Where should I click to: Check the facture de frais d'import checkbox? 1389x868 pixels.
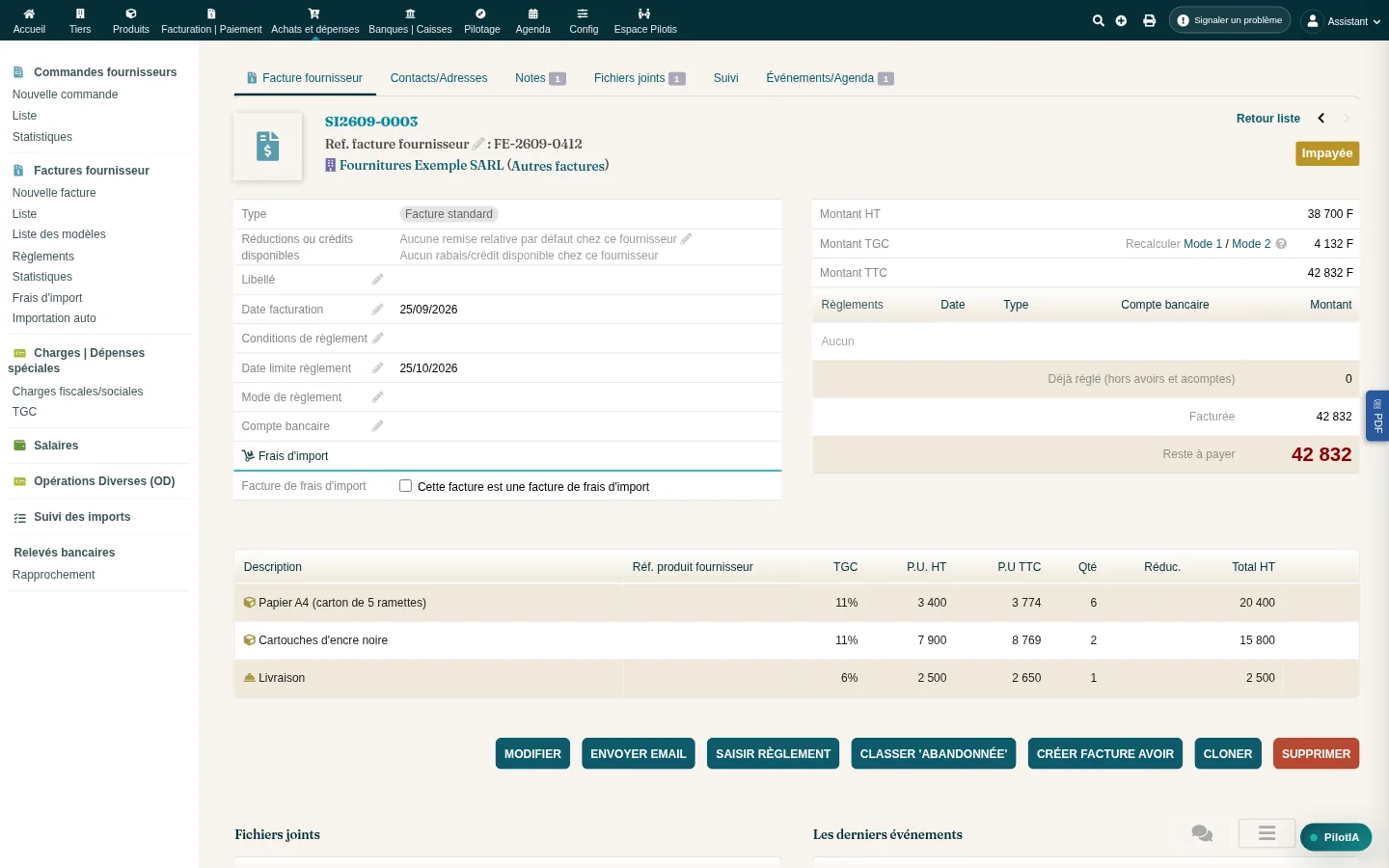(x=405, y=486)
